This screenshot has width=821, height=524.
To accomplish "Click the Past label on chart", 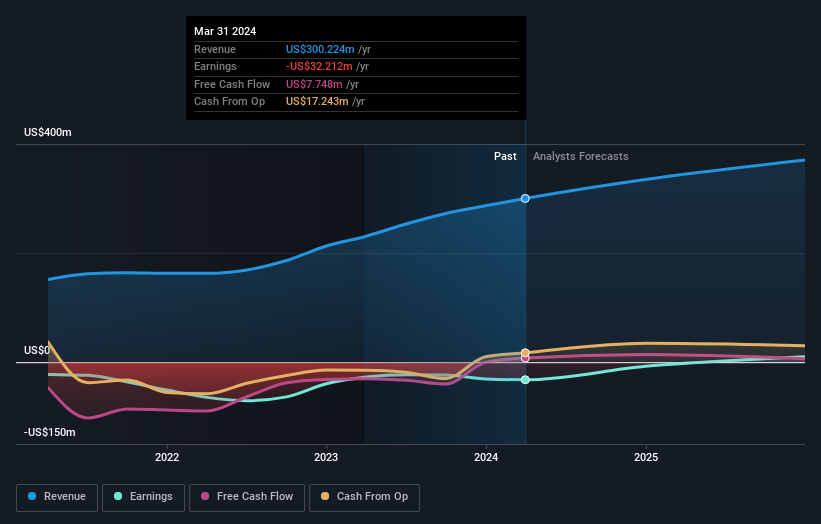I will (505, 156).
